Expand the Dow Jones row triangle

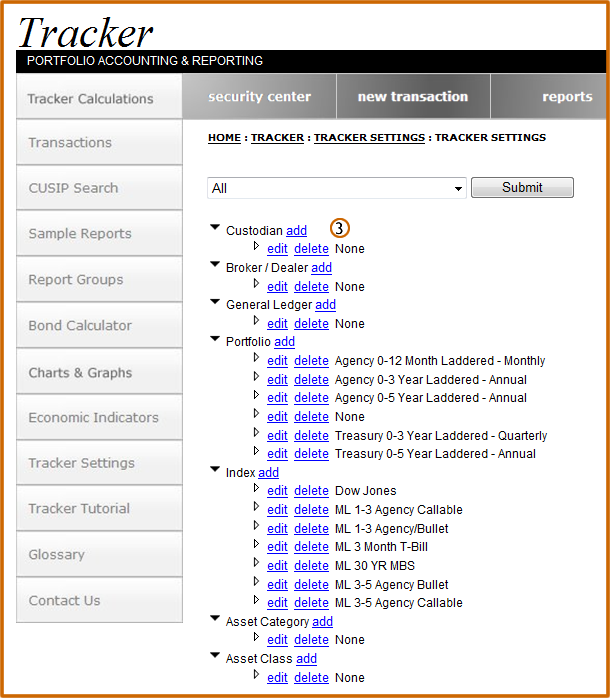256,488
